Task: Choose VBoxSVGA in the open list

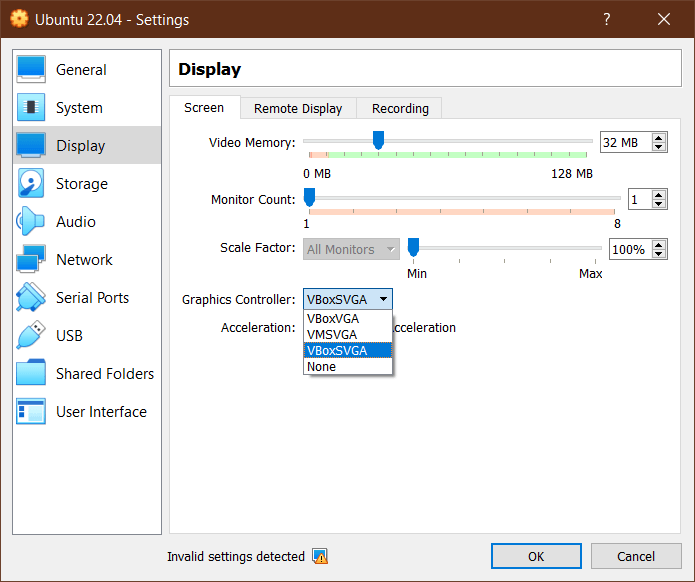Action: click(x=348, y=350)
